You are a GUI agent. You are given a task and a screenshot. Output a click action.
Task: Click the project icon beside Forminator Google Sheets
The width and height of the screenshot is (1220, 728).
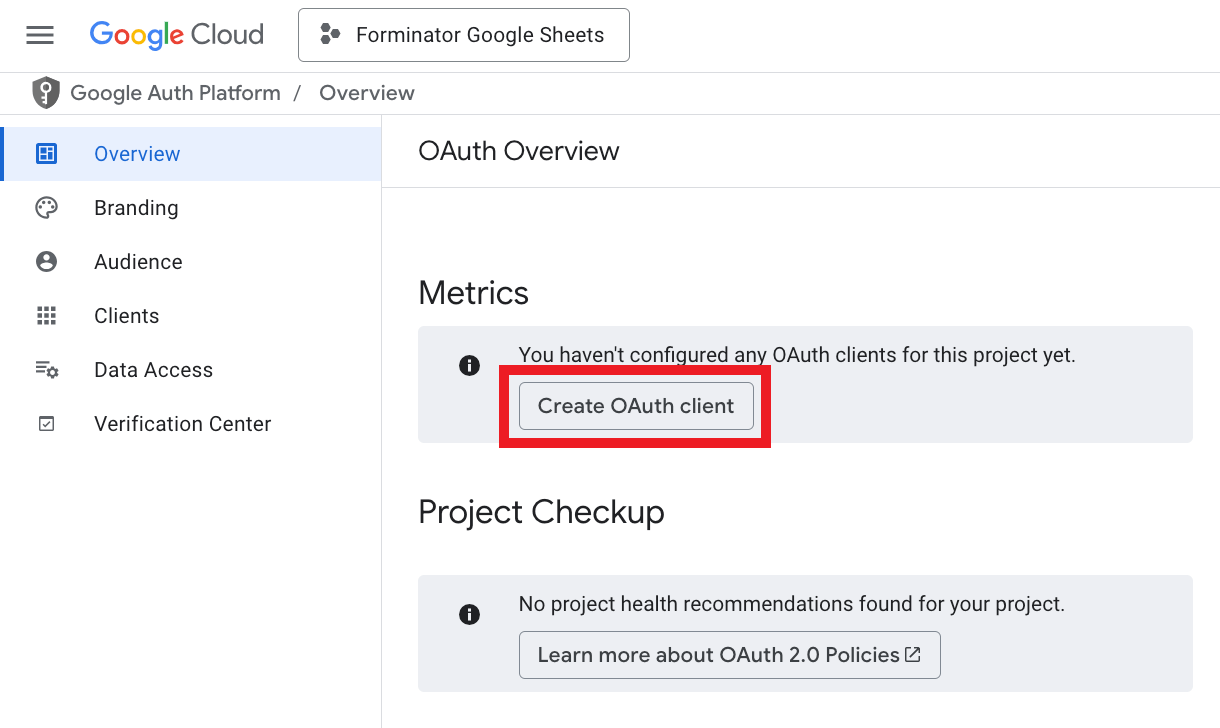[x=330, y=35]
